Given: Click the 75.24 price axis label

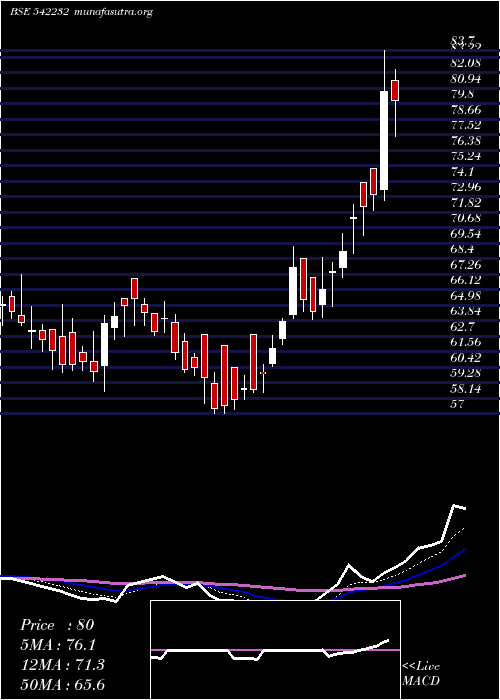Looking at the screenshot, I should coord(466,156).
